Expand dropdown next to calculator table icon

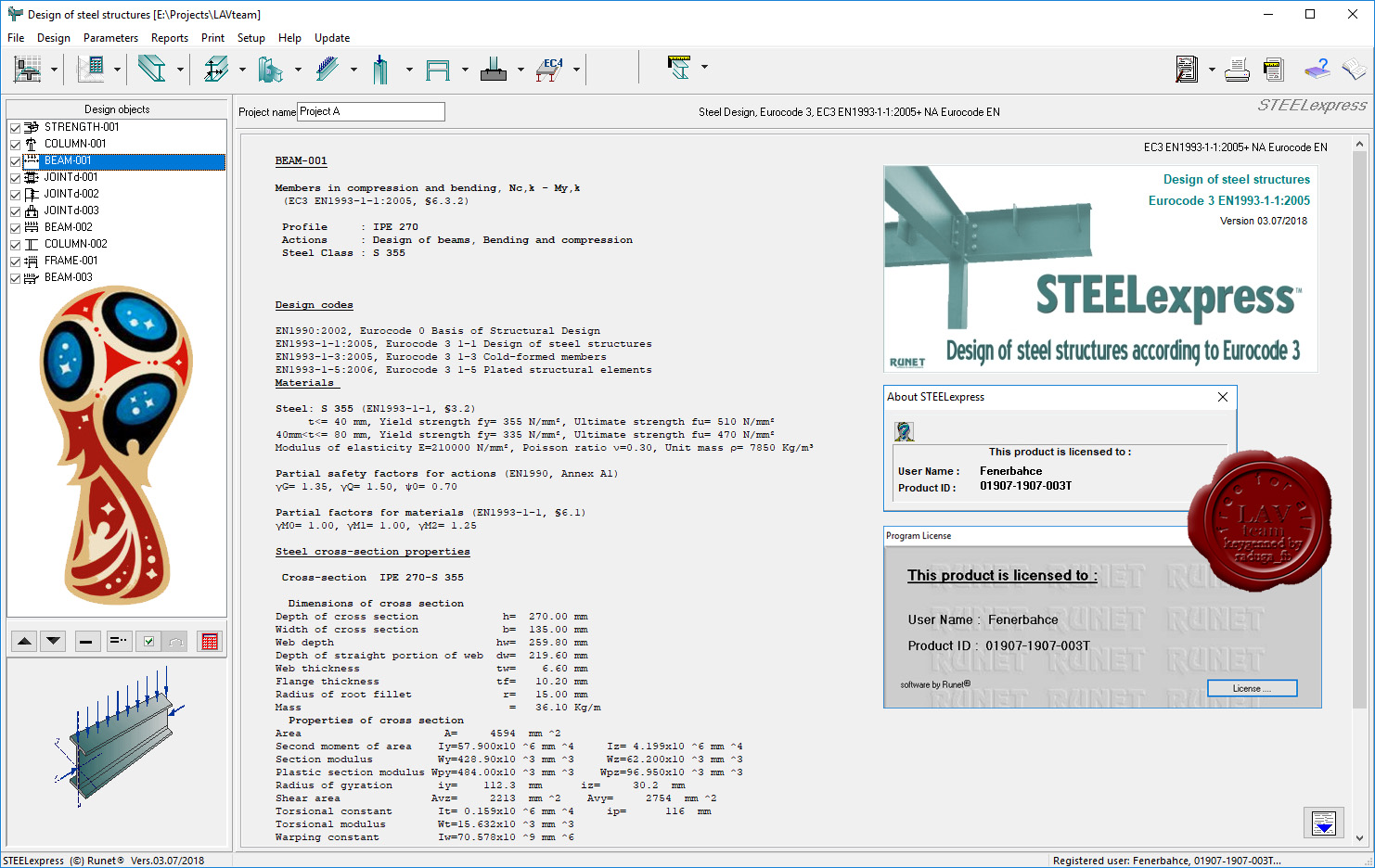tap(117, 70)
